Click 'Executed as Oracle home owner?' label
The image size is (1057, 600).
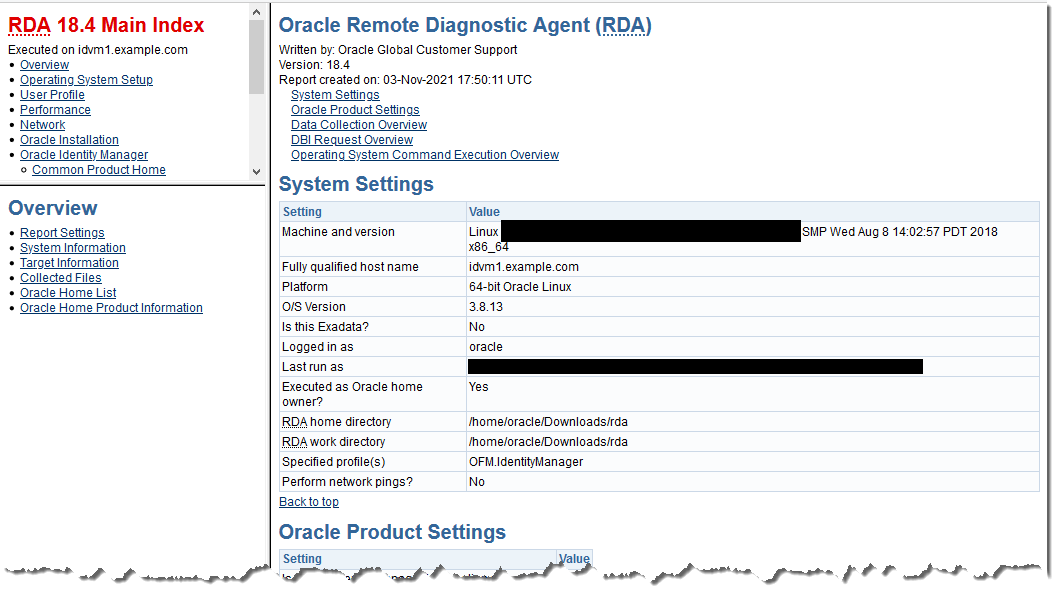click(x=352, y=394)
